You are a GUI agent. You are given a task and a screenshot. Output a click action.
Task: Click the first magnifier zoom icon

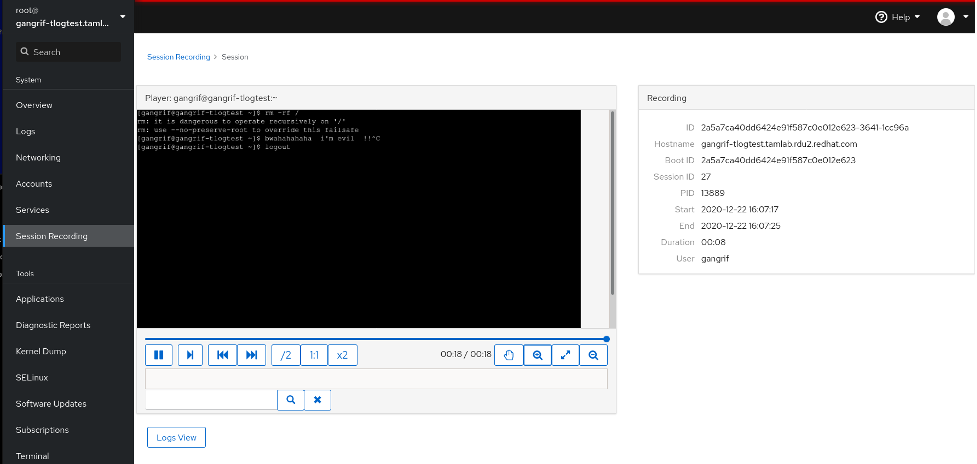tap(536, 355)
